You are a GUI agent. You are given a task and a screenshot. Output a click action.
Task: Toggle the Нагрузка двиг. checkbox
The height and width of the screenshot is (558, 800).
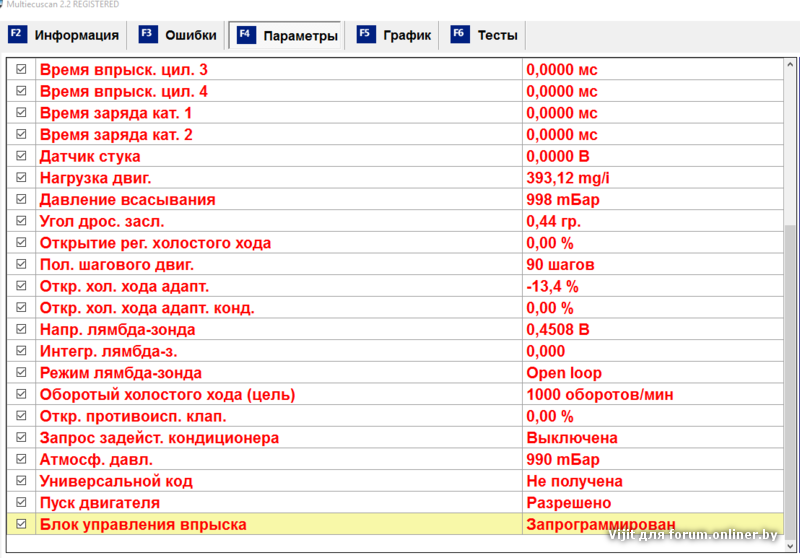coord(21,178)
